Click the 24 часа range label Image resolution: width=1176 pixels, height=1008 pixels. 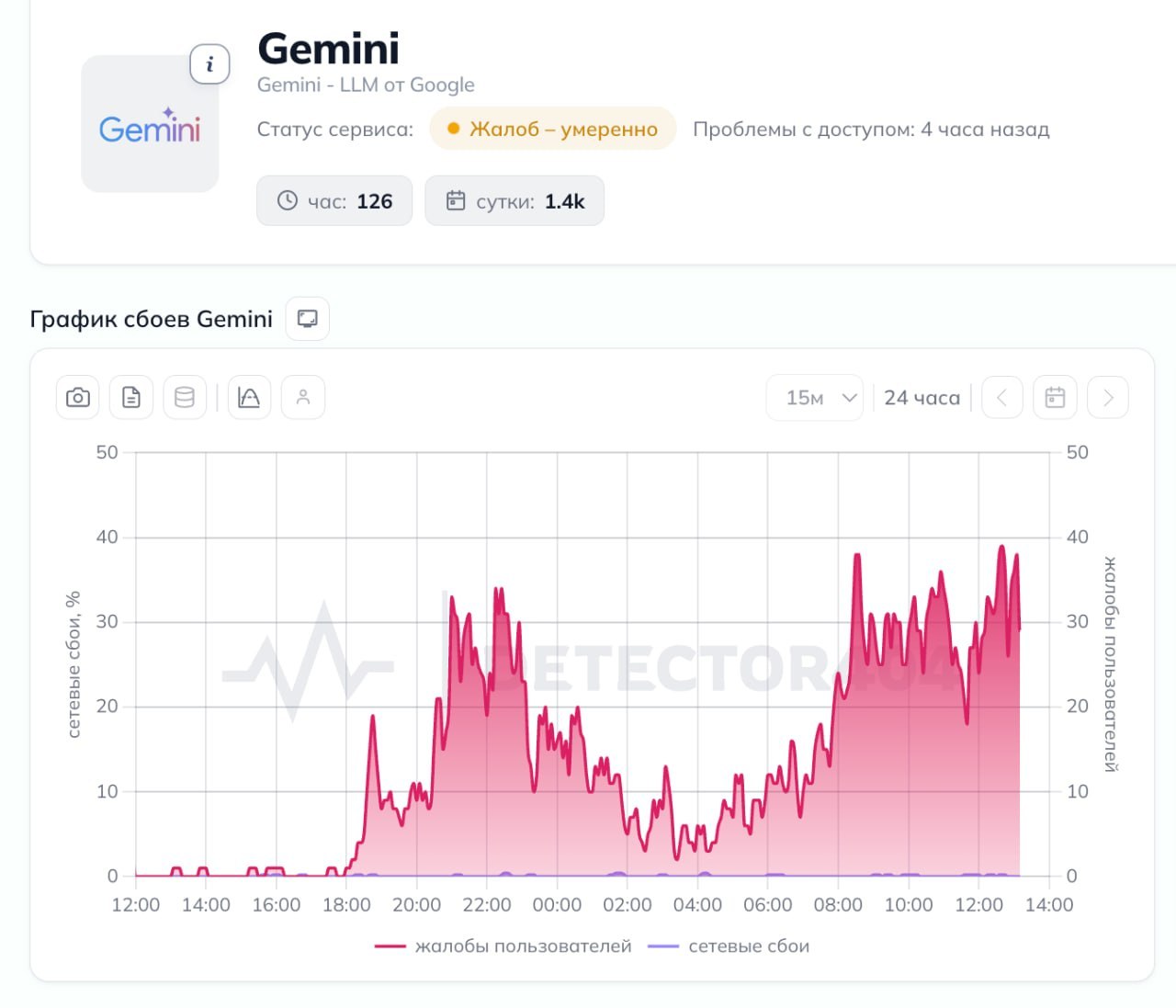click(x=922, y=398)
